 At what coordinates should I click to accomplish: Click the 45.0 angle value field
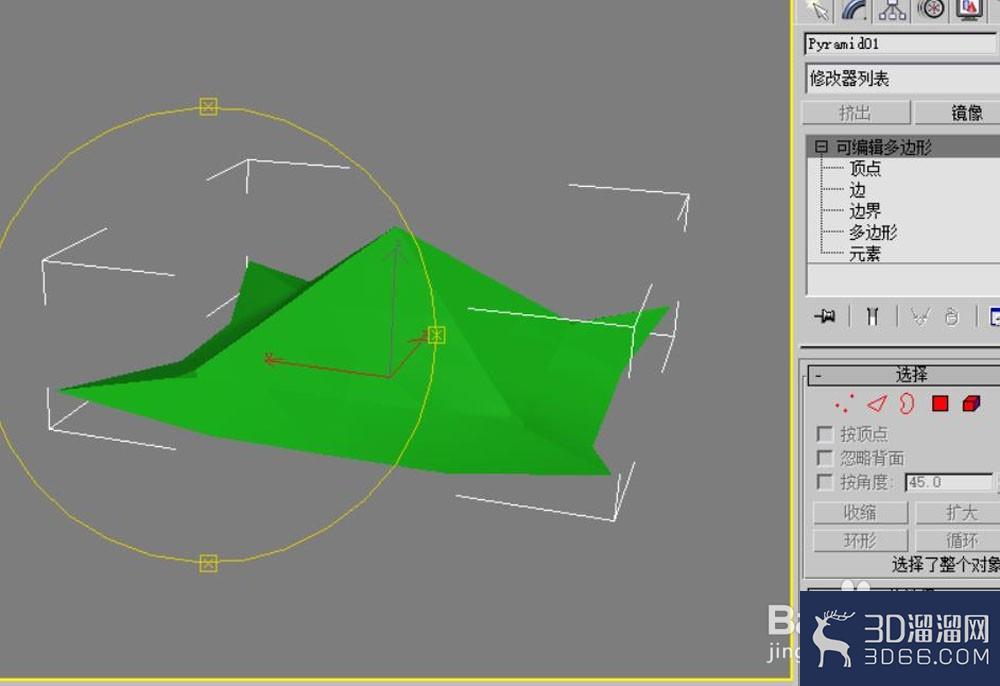[948, 483]
